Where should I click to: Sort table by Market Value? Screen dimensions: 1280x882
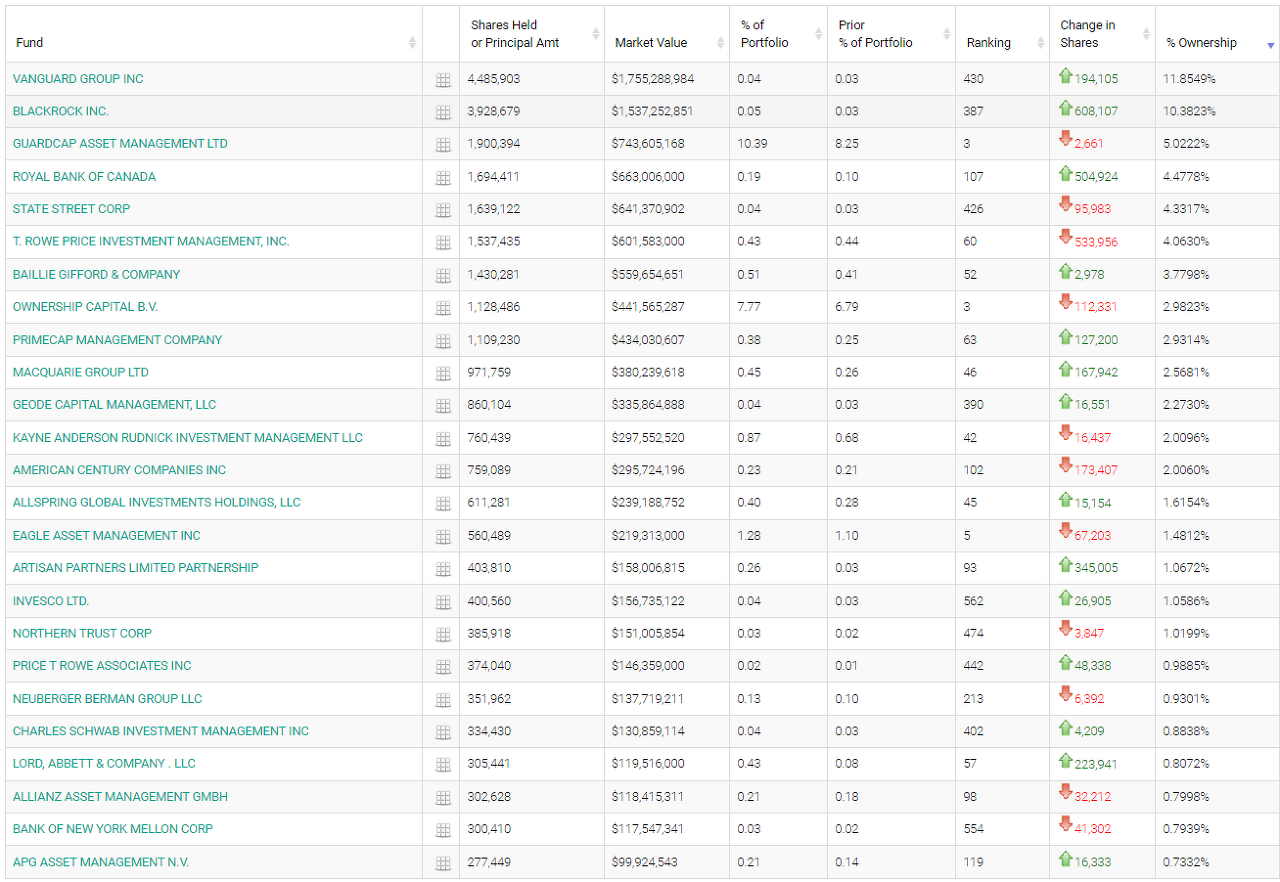pos(667,34)
